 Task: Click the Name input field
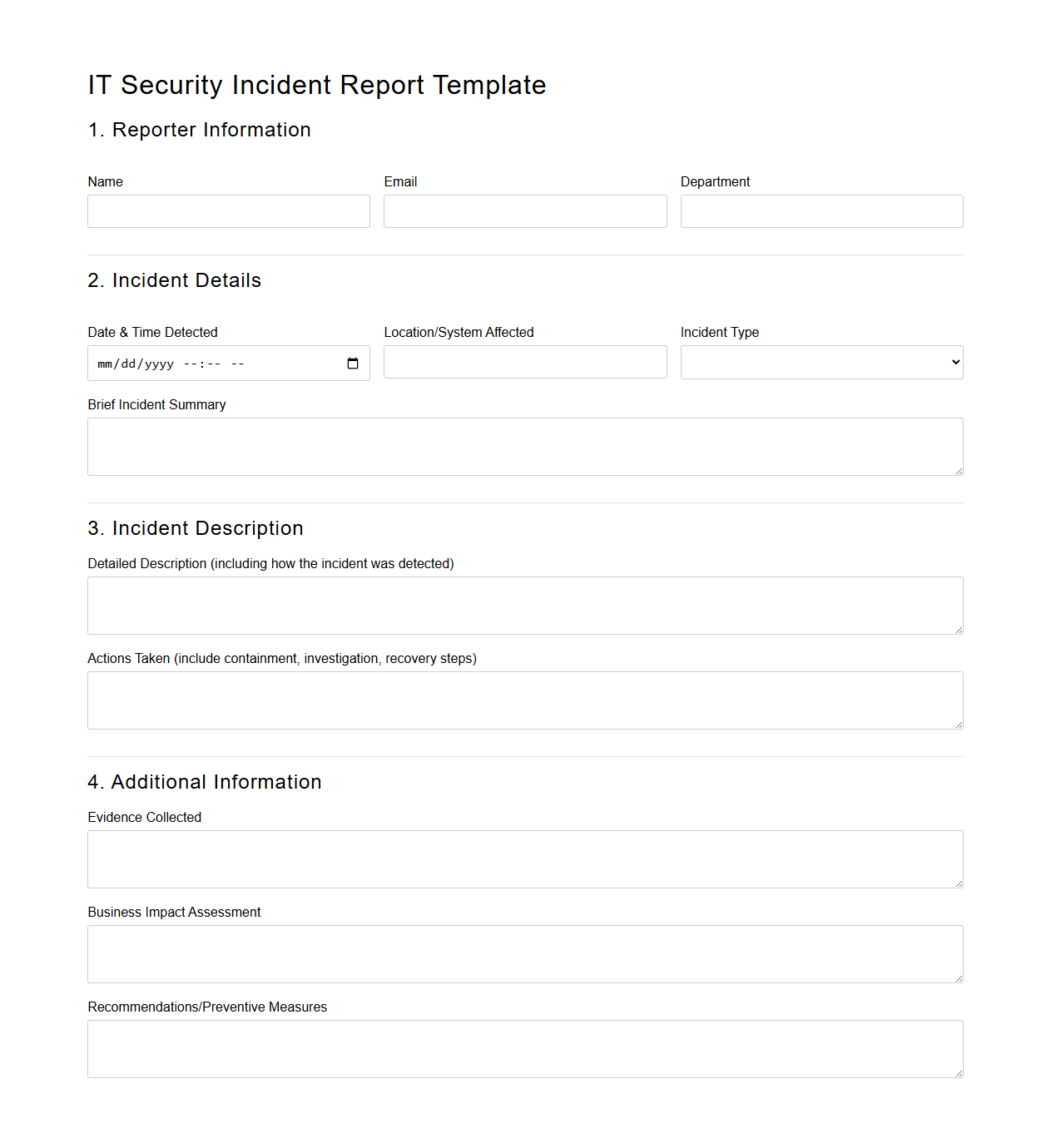228,210
